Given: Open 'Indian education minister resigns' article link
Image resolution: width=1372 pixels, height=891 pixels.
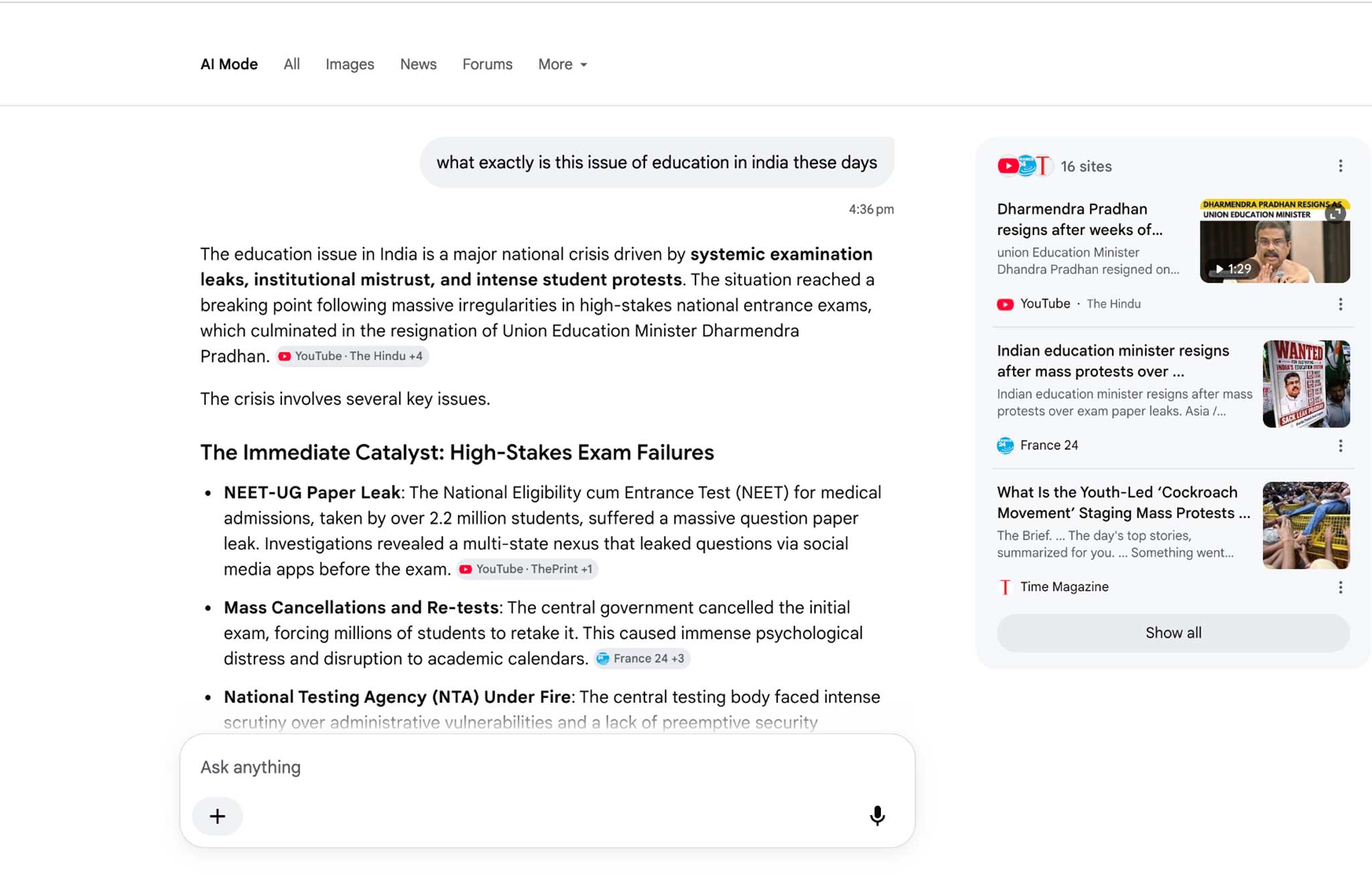Looking at the screenshot, I should tap(1113, 361).
